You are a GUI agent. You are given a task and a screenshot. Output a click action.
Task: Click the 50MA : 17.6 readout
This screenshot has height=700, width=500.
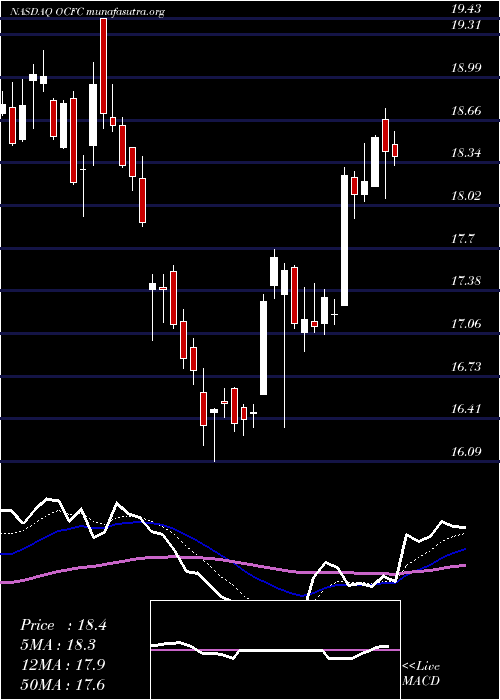pos(62,684)
